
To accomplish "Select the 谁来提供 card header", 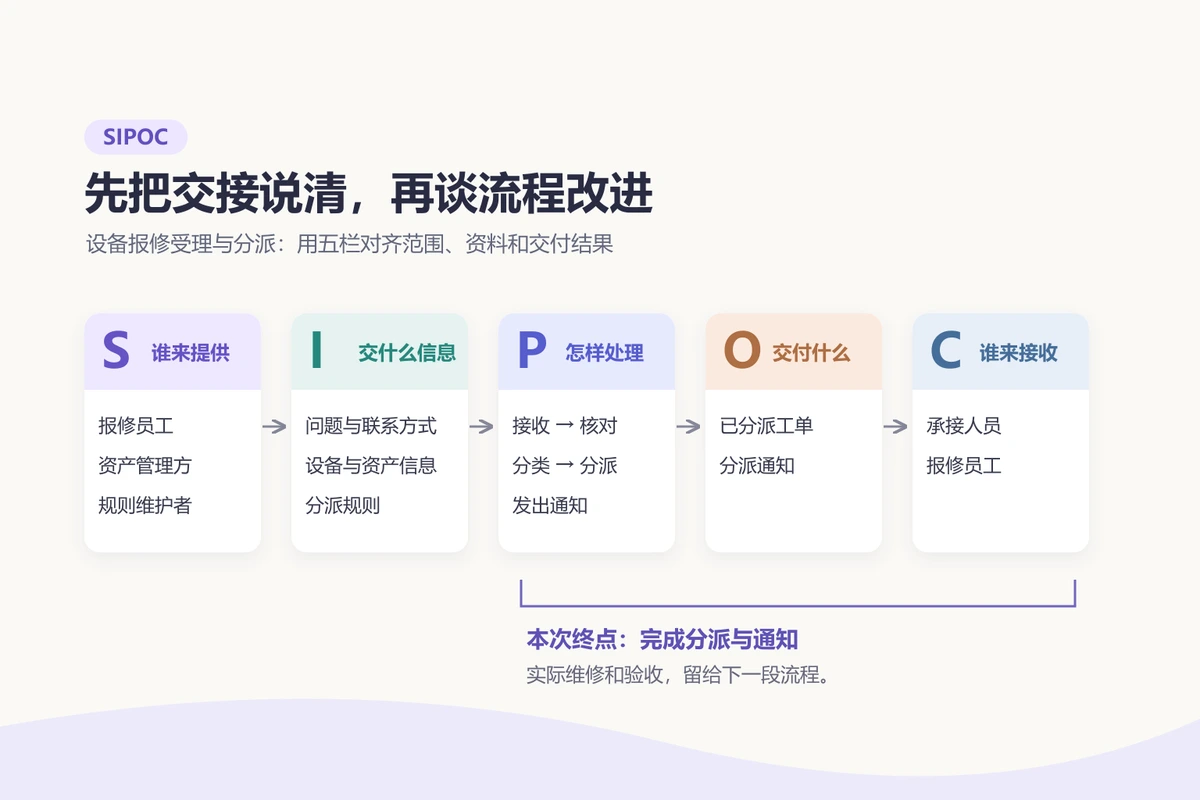I will click(x=172, y=351).
